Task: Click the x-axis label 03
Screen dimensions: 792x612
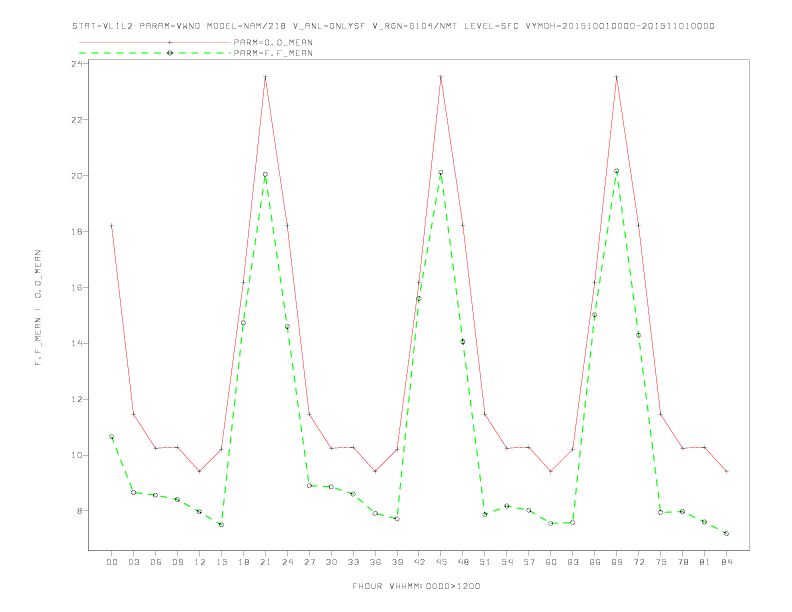Action: click(133, 562)
